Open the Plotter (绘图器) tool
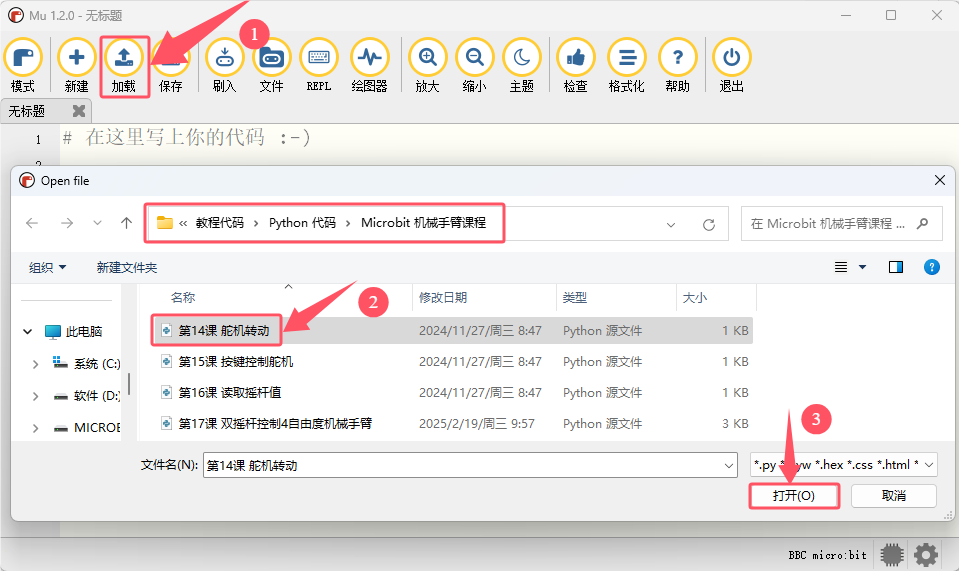Screen dimensions: 959x571 coord(369,65)
